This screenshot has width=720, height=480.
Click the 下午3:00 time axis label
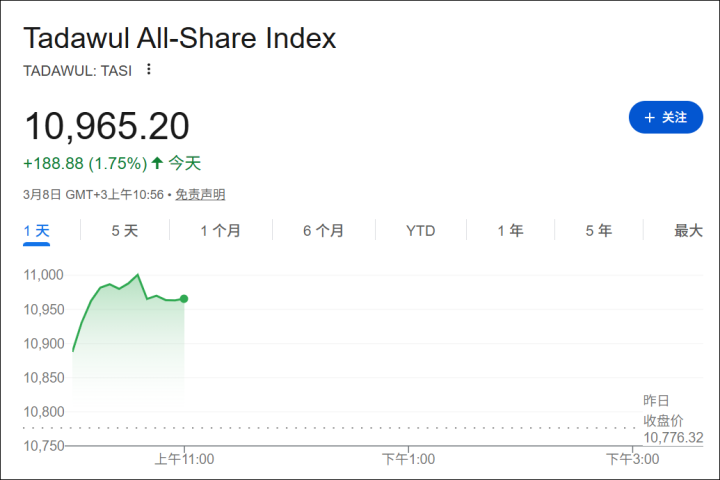click(x=632, y=459)
